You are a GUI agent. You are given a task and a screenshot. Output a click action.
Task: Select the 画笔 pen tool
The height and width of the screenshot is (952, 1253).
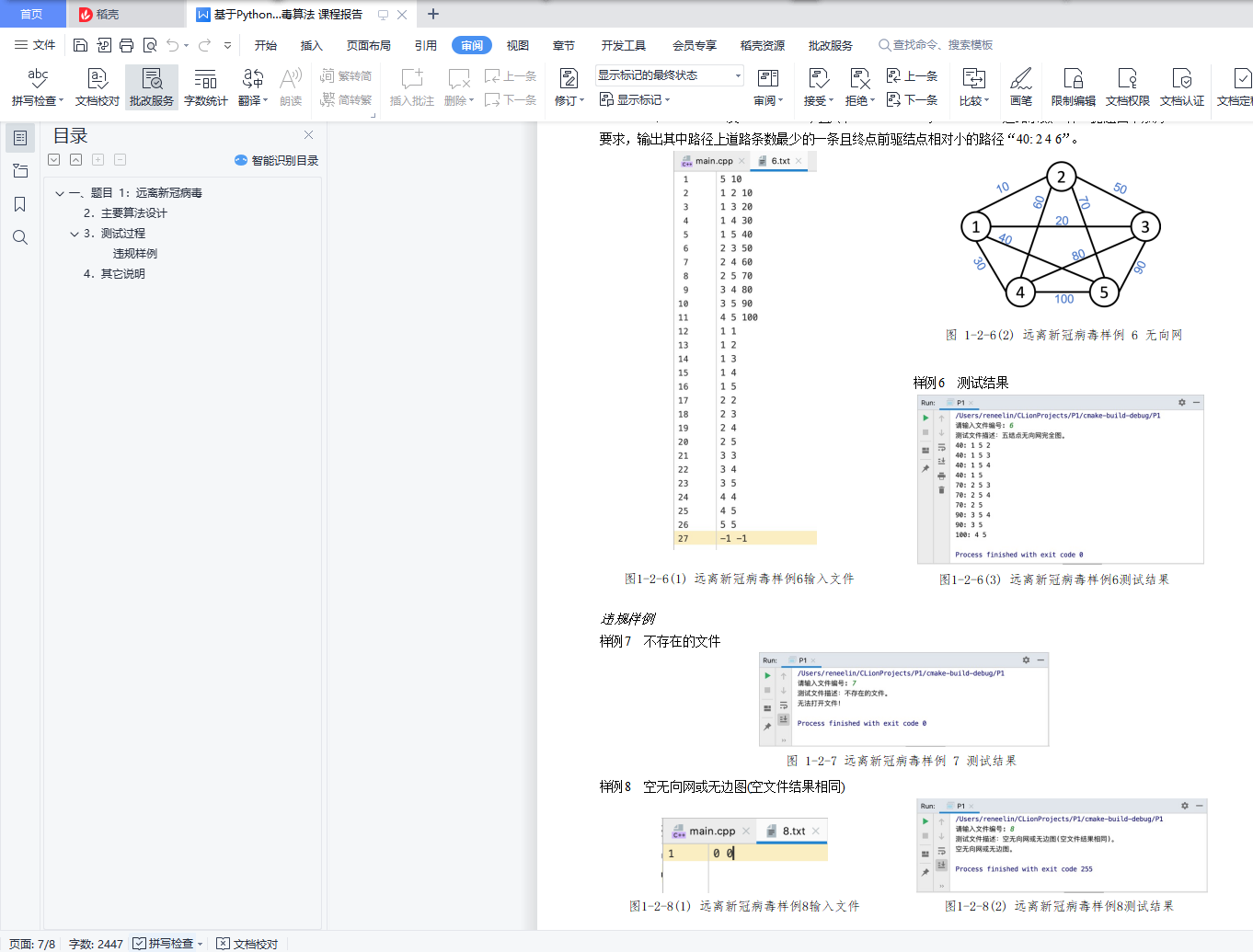click(x=1021, y=87)
